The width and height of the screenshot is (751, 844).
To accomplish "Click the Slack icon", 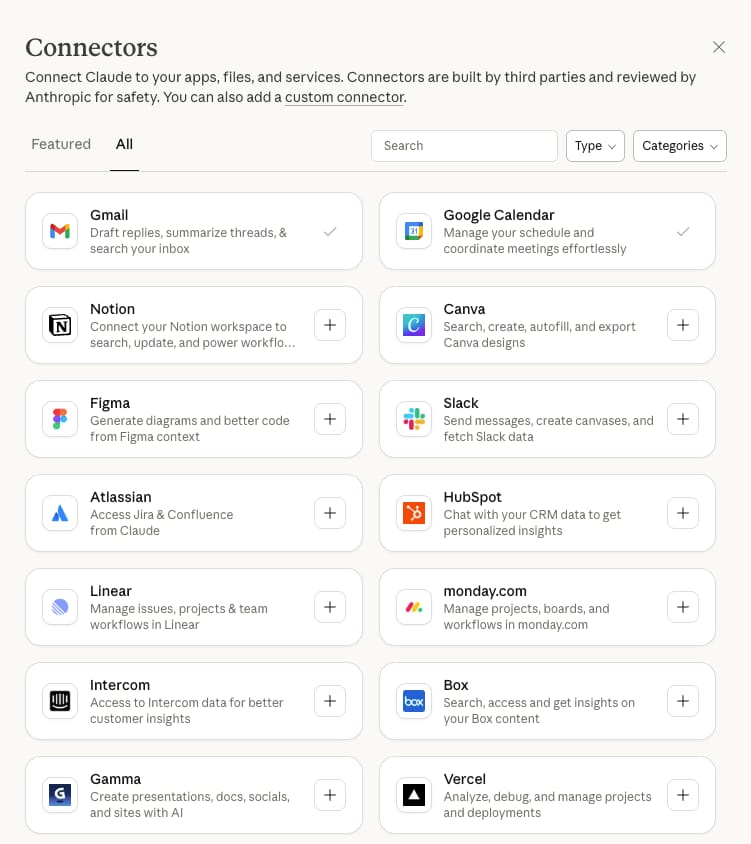I will coord(412,419).
